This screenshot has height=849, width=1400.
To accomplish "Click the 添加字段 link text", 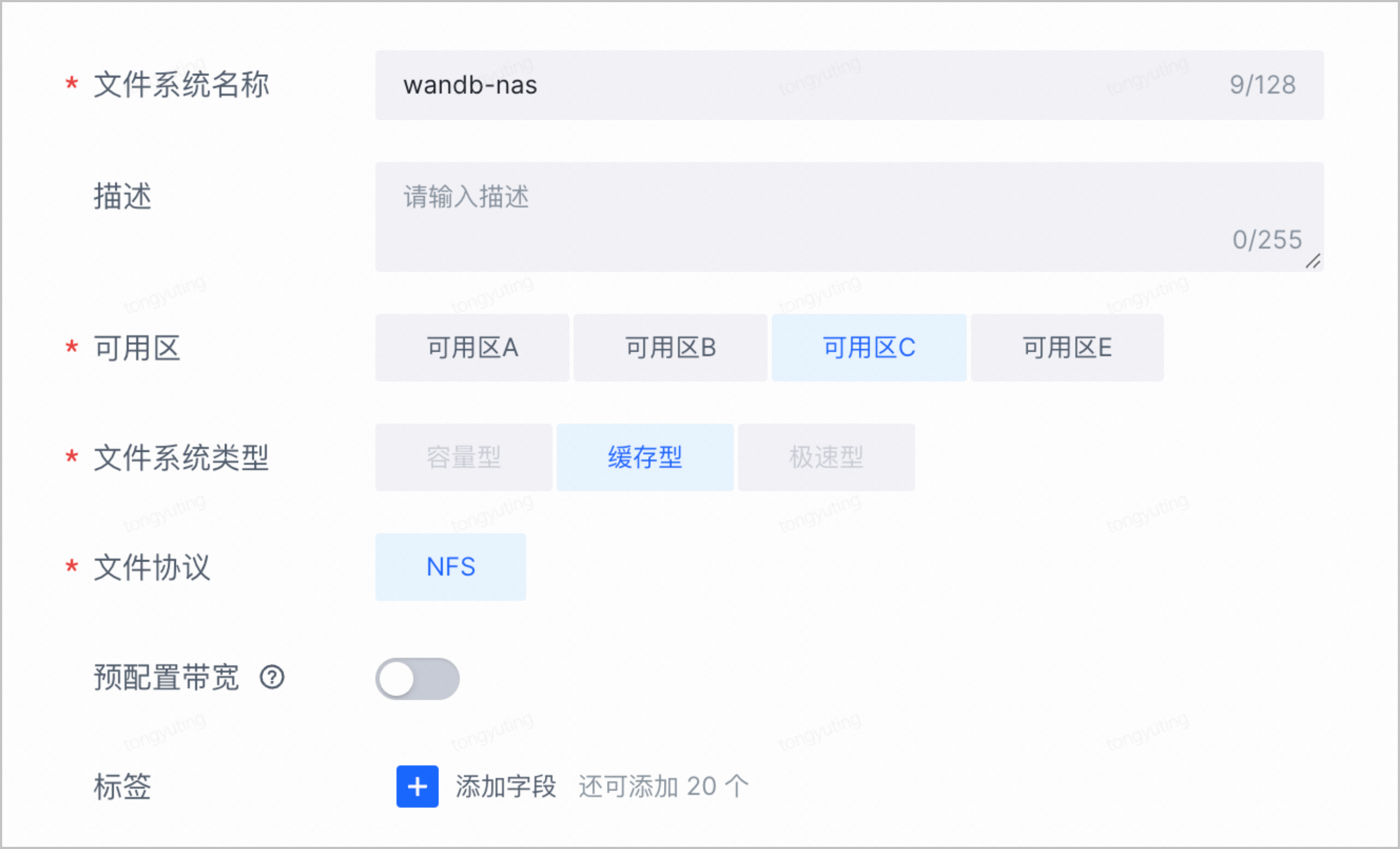I will 506,787.
